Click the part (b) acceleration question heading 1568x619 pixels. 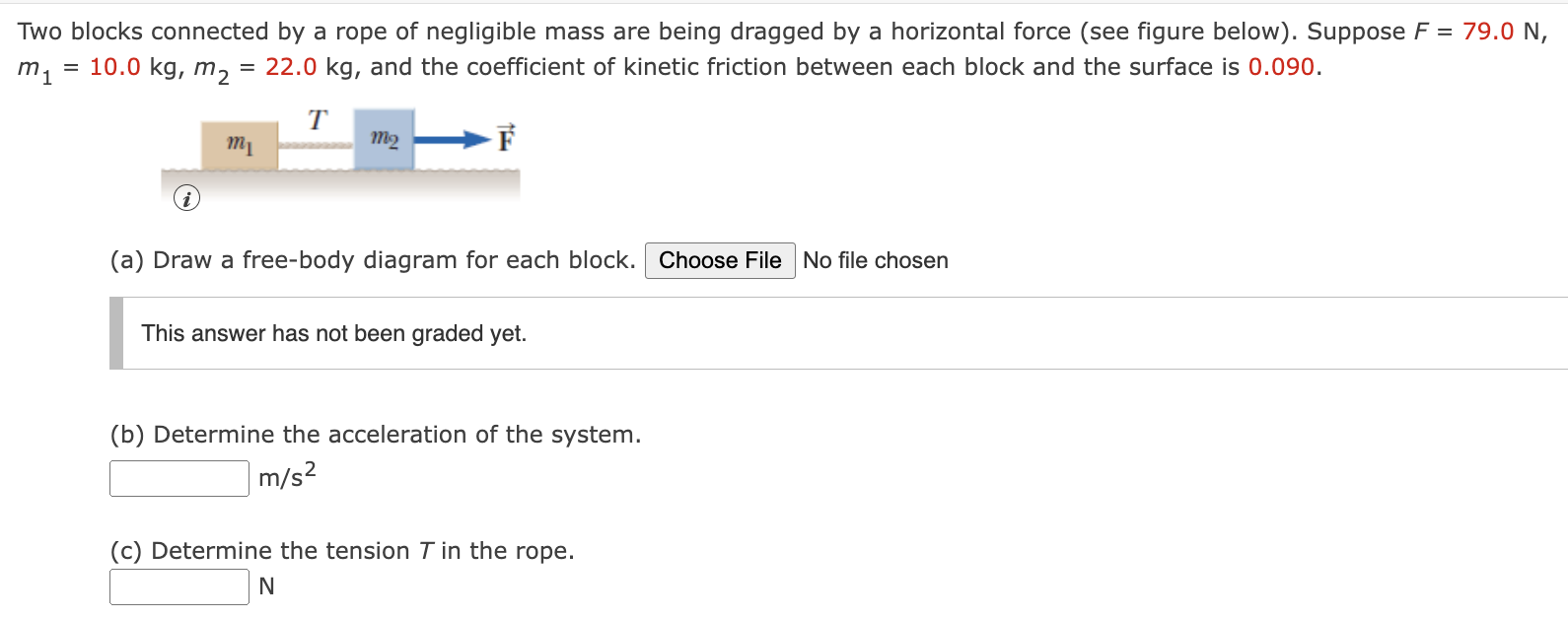click(x=375, y=434)
